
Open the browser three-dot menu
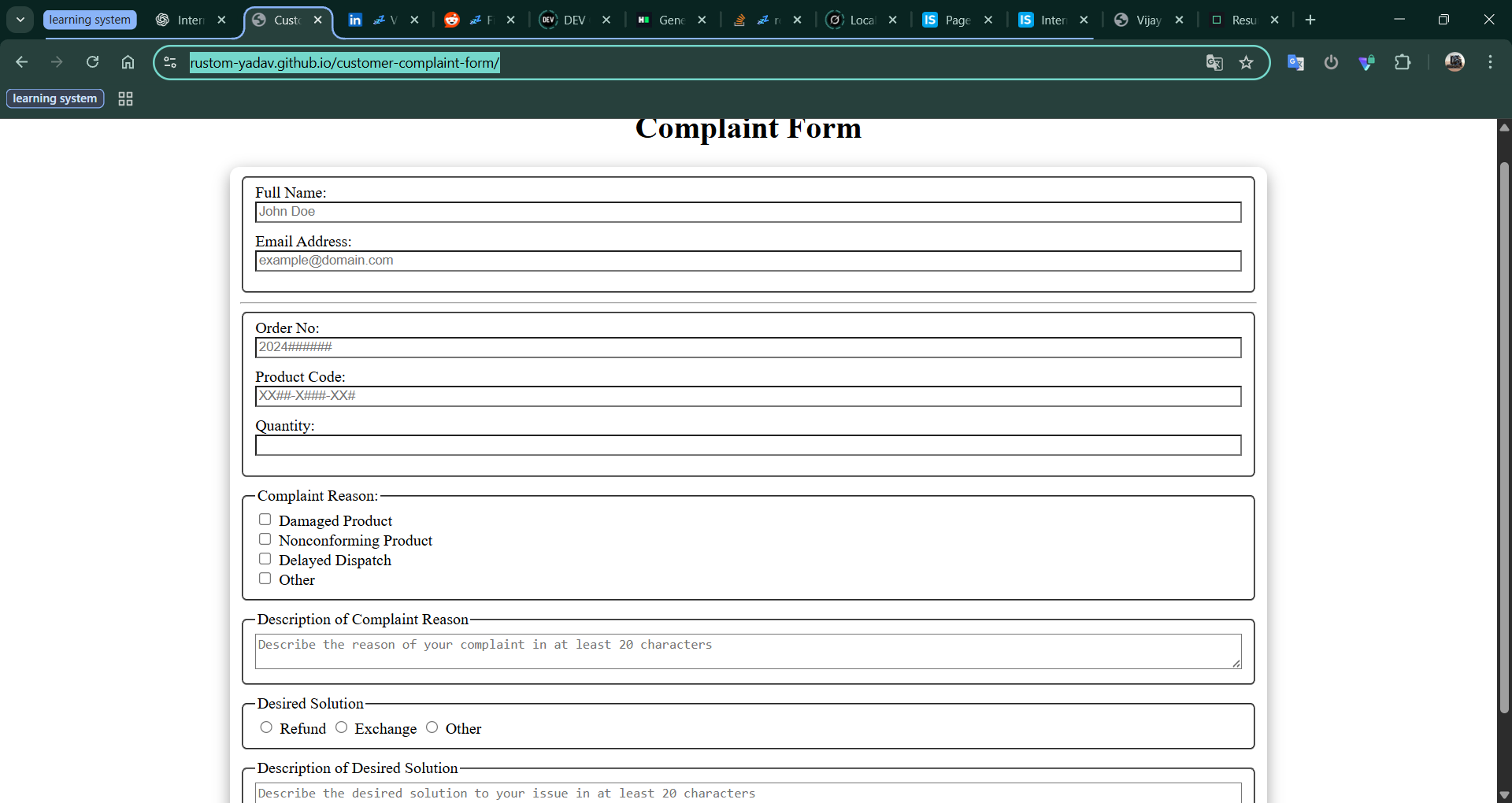(x=1490, y=62)
